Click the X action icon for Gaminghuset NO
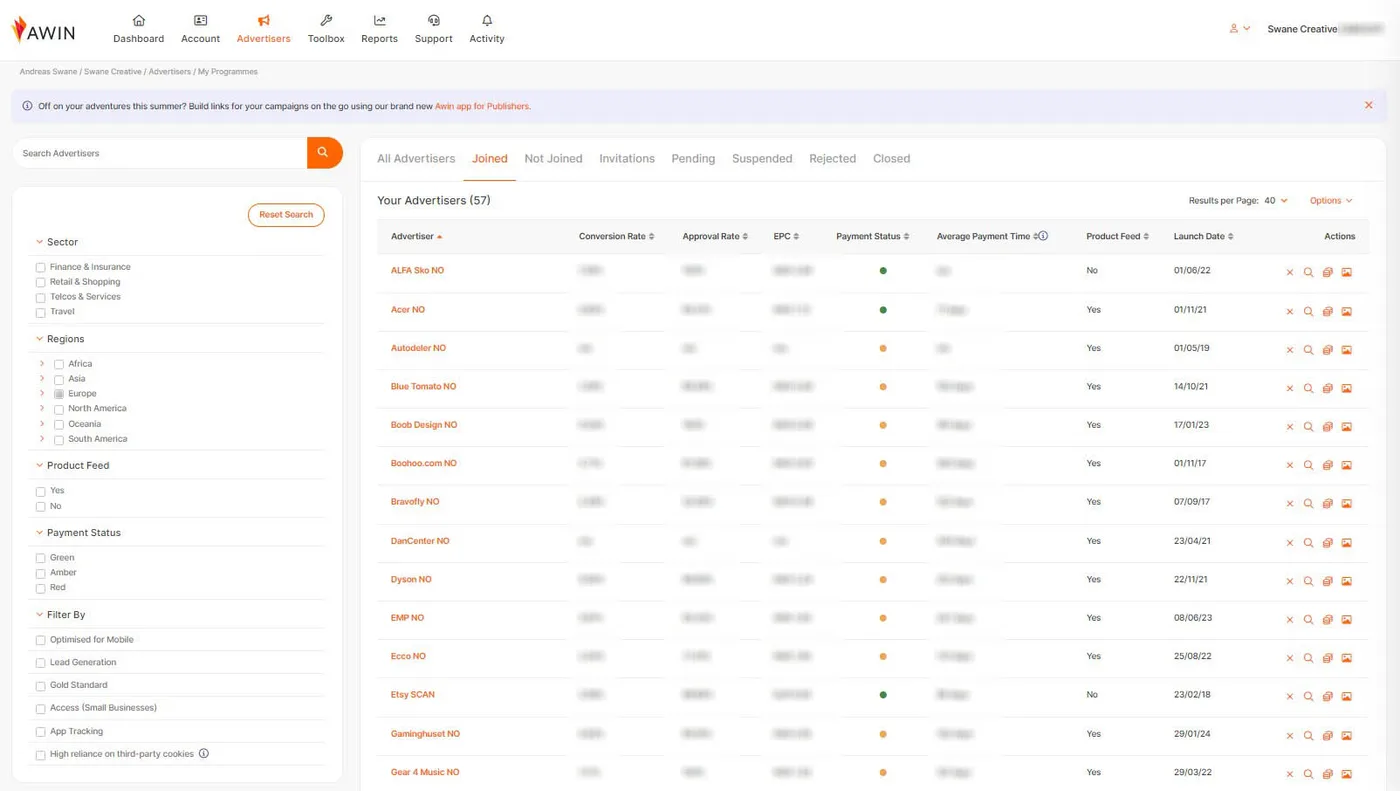The width and height of the screenshot is (1400, 791). tap(1290, 736)
